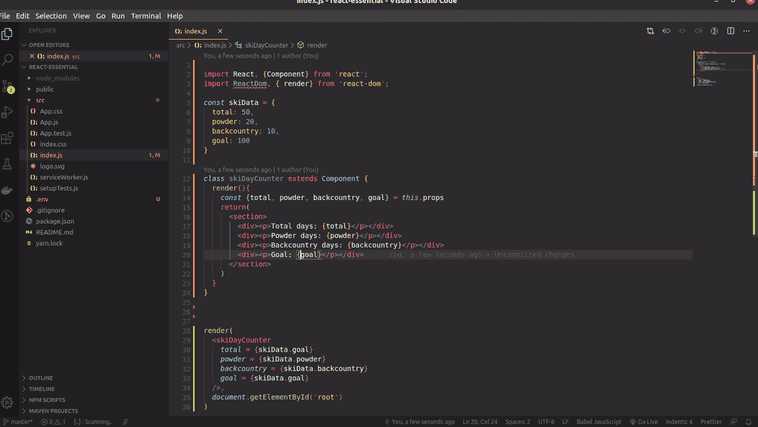Click the Prettier status bar item
Image resolution: width=758 pixels, height=427 pixels.
coord(711,422)
